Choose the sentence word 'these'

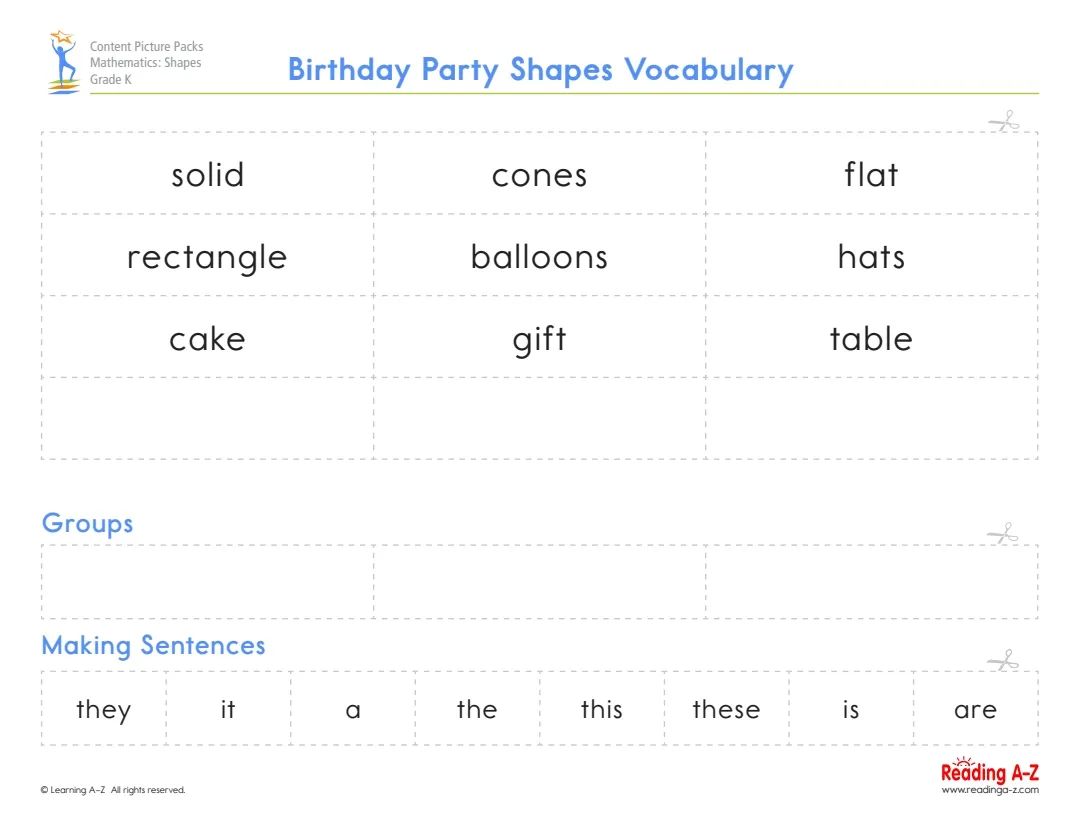(x=726, y=709)
